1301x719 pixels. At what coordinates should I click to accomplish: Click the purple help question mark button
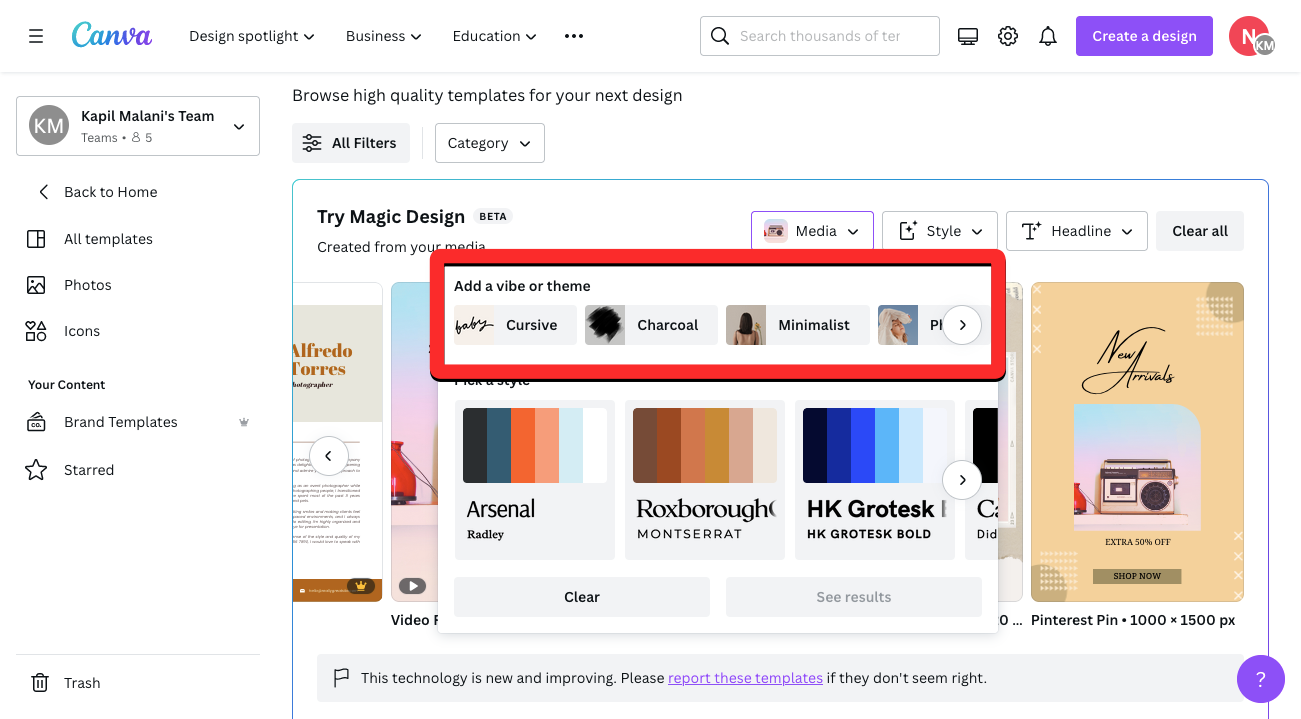coord(1260,679)
